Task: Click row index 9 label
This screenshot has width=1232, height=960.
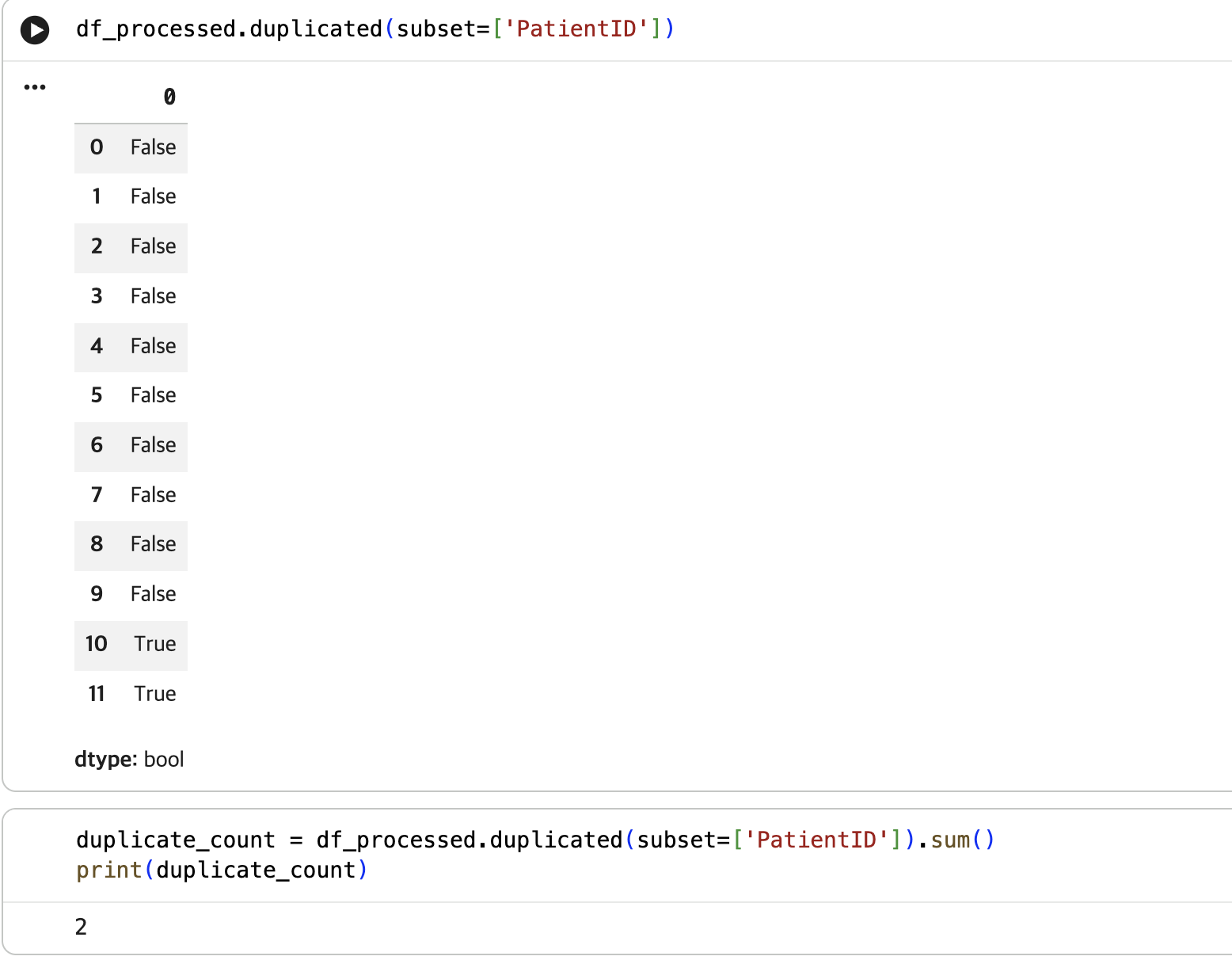Action: (x=97, y=594)
